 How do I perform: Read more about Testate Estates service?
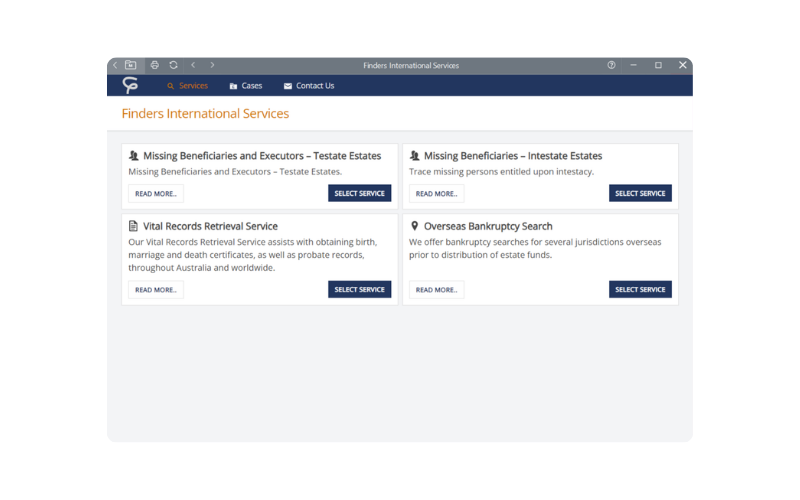point(156,194)
